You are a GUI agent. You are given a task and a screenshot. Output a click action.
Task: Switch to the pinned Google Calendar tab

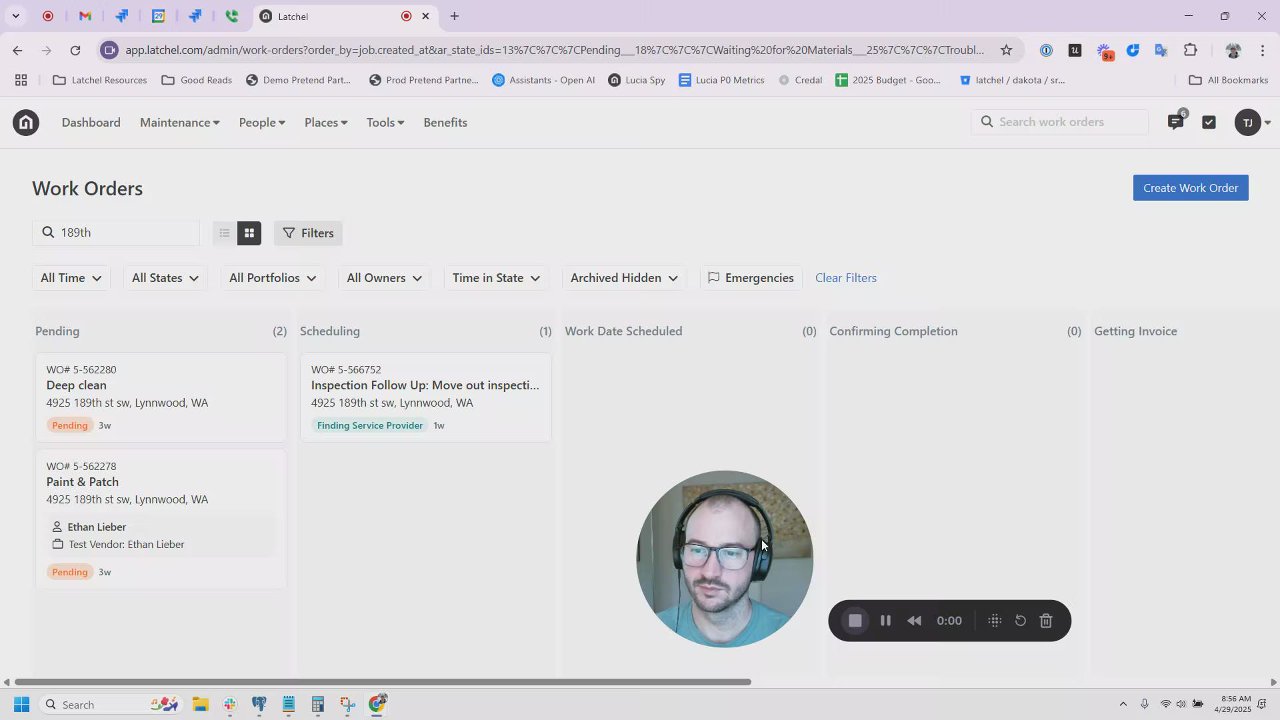pos(158,16)
